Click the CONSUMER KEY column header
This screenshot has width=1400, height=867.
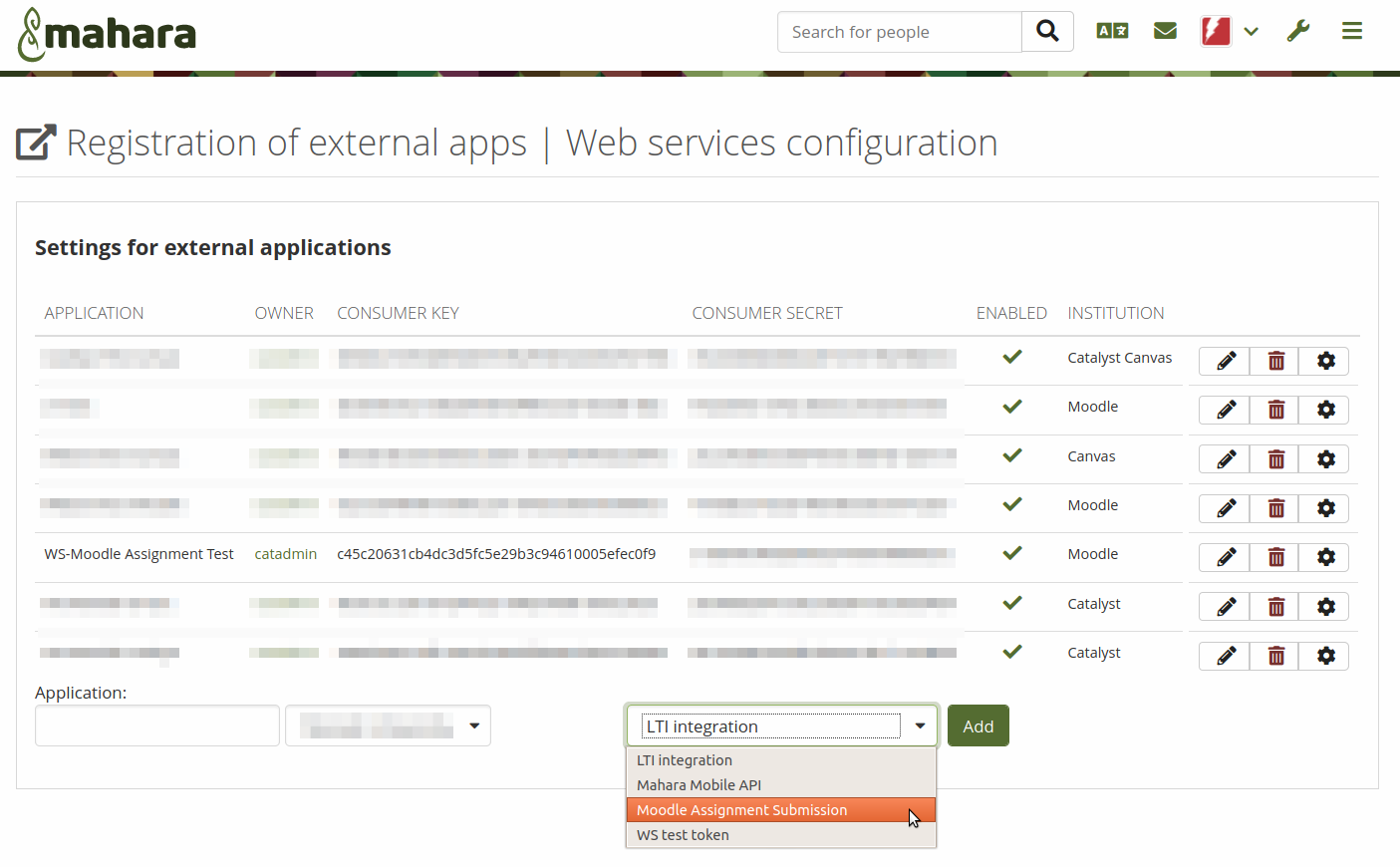tap(398, 313)
